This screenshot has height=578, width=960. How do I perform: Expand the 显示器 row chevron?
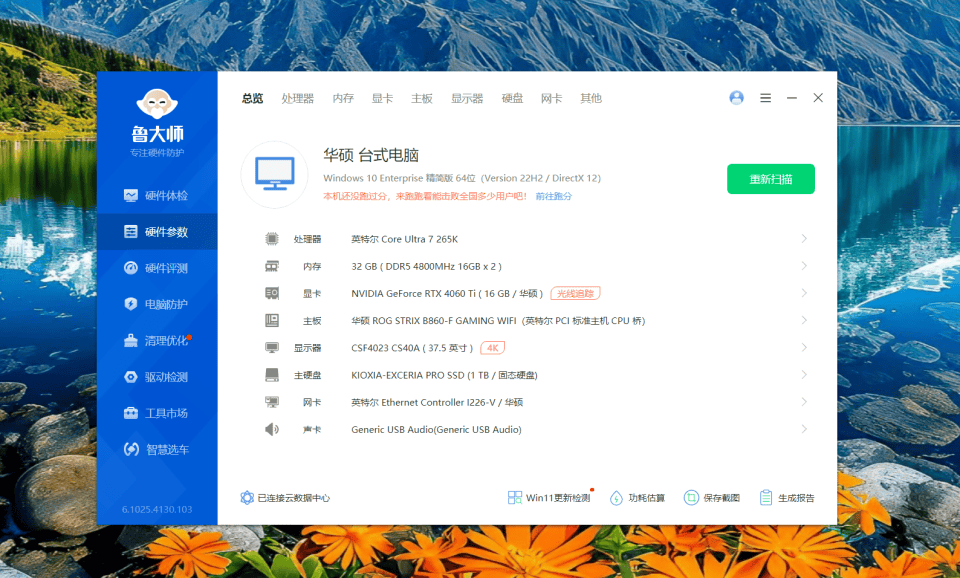tap(804, 348)
